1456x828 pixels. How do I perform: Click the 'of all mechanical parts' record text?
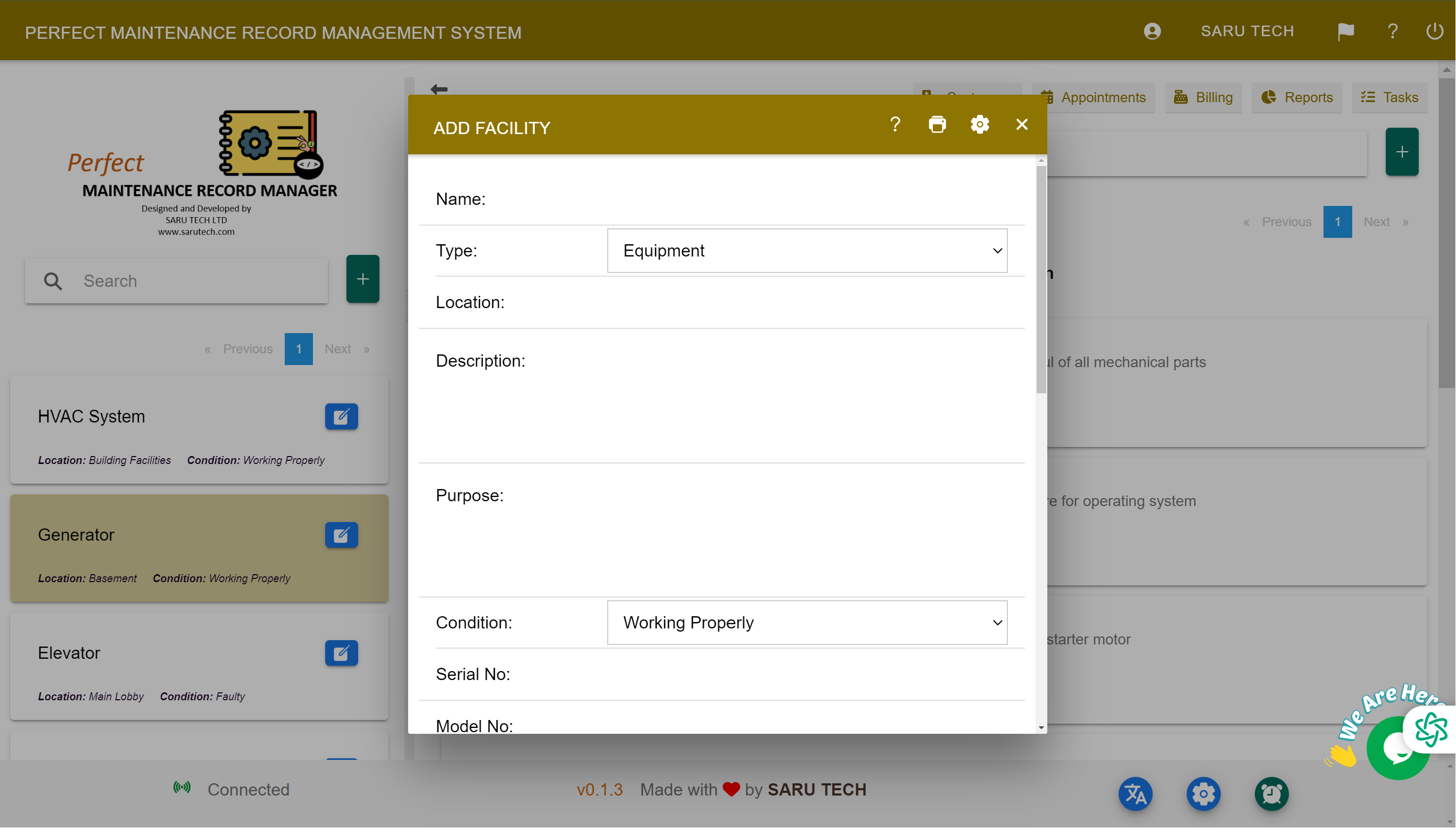1131,363
